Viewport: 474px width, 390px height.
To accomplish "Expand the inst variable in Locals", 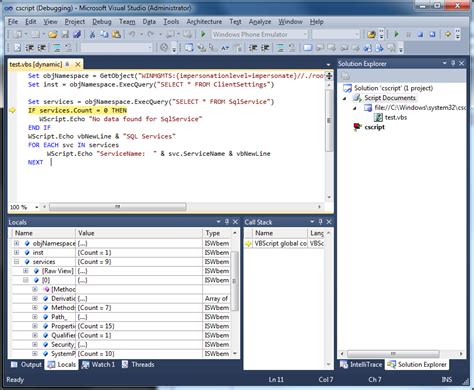I will (16, 253).
